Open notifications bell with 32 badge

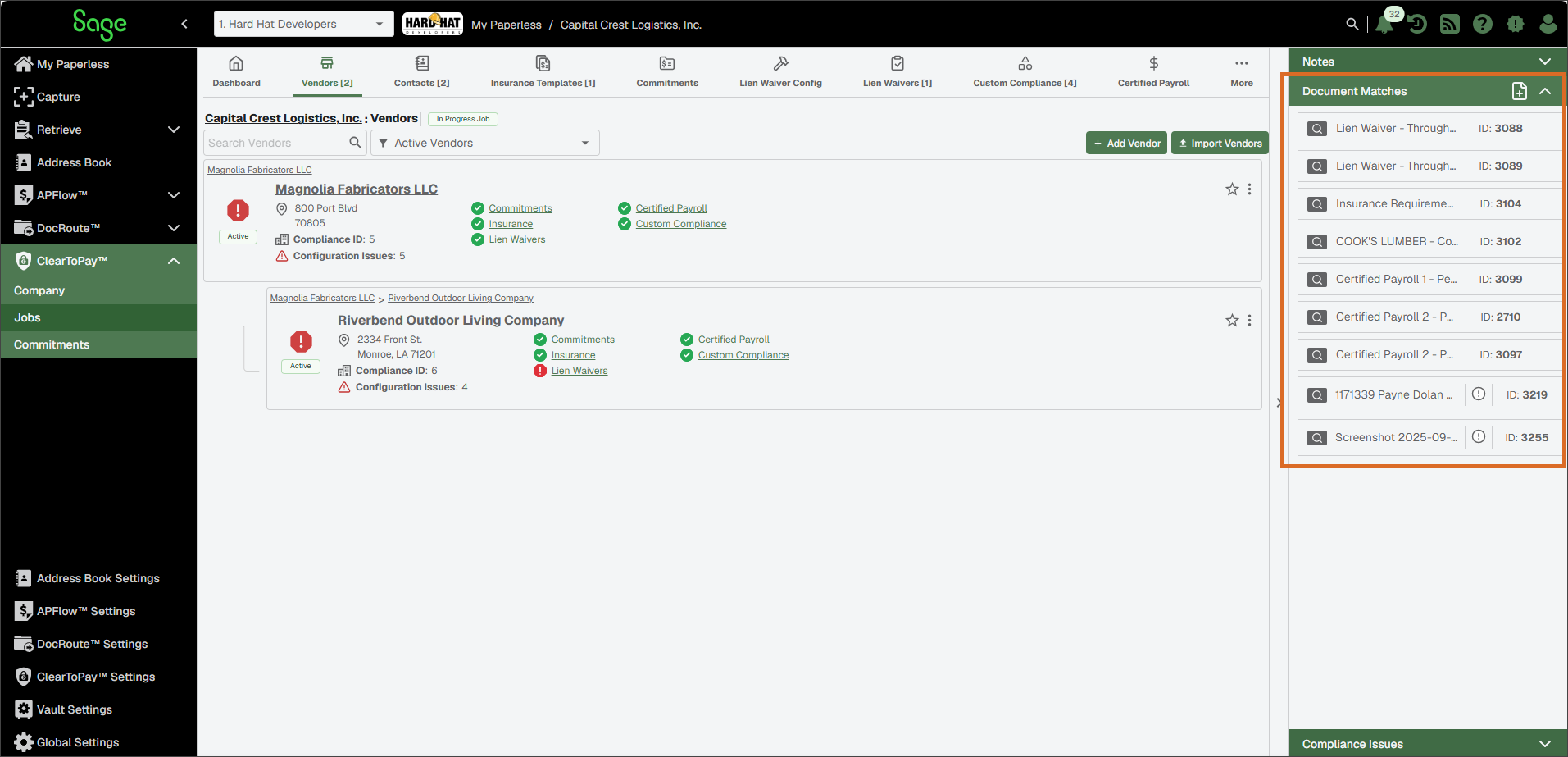(1385, 24)
